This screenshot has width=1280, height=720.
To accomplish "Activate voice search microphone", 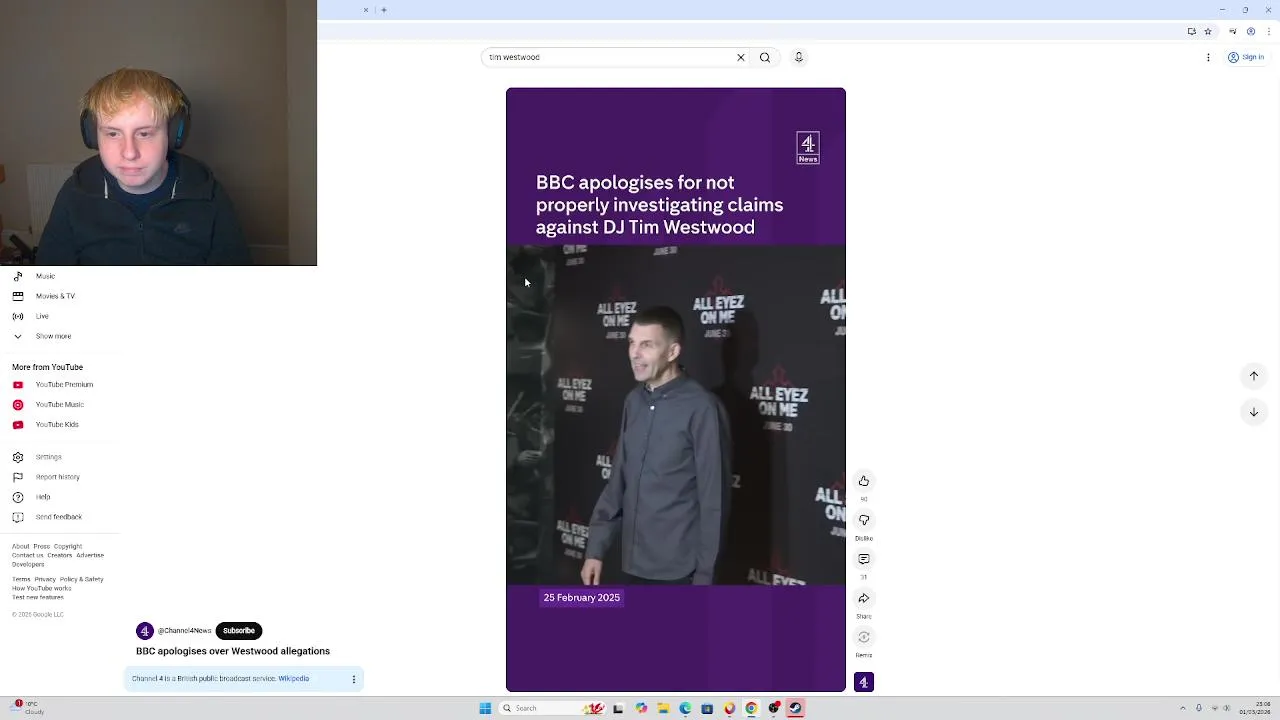I will tap(798, 57).
